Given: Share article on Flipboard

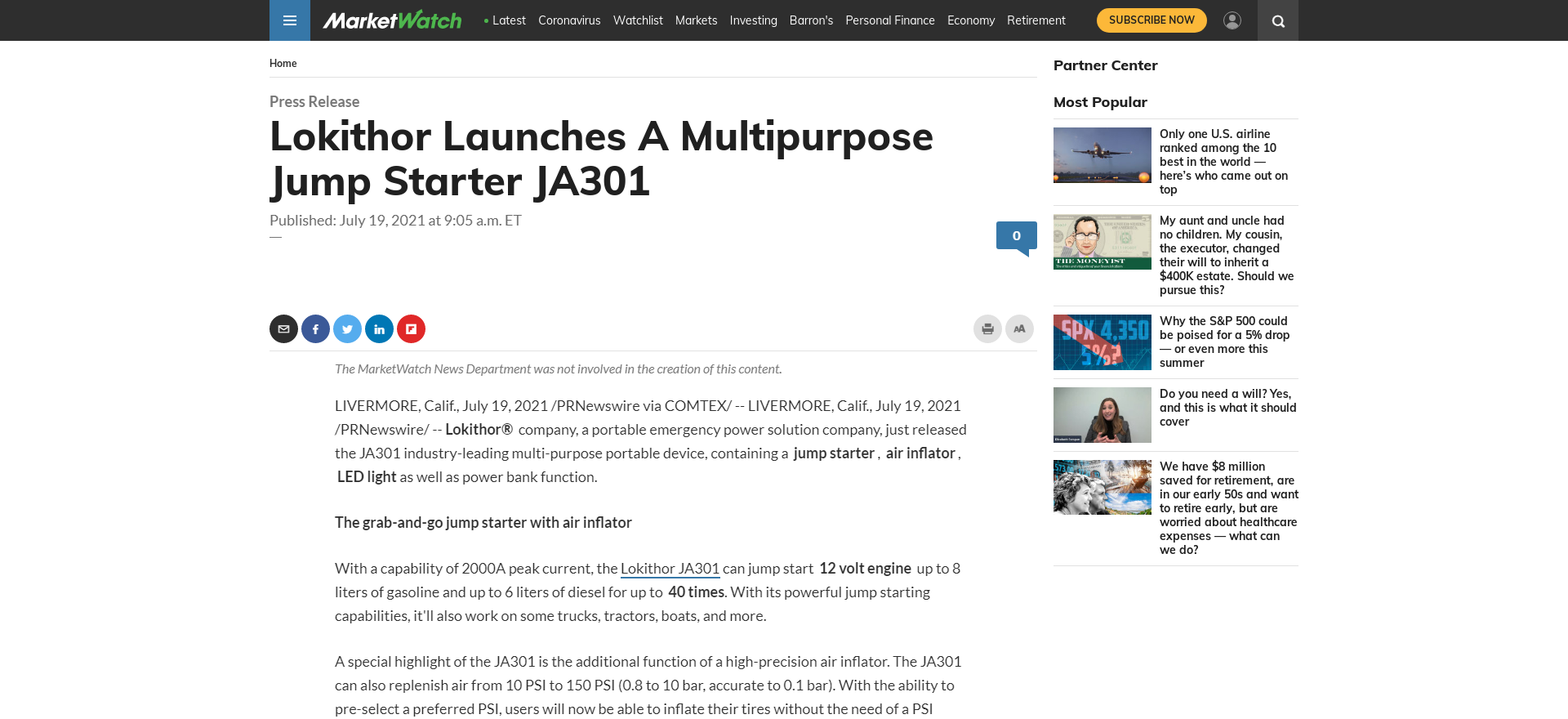Looking at the screenshot, I should (411, 329).
